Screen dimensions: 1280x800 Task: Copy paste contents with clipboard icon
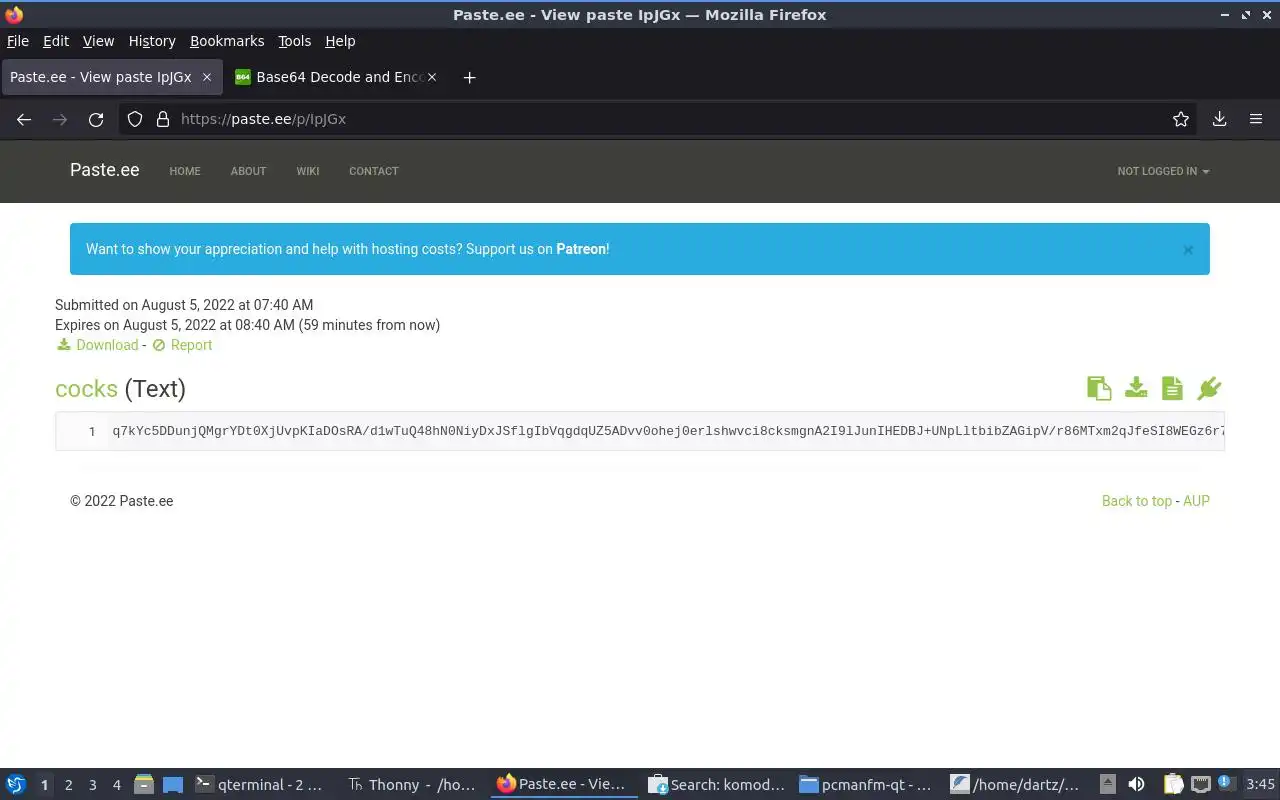(1099, 389)
